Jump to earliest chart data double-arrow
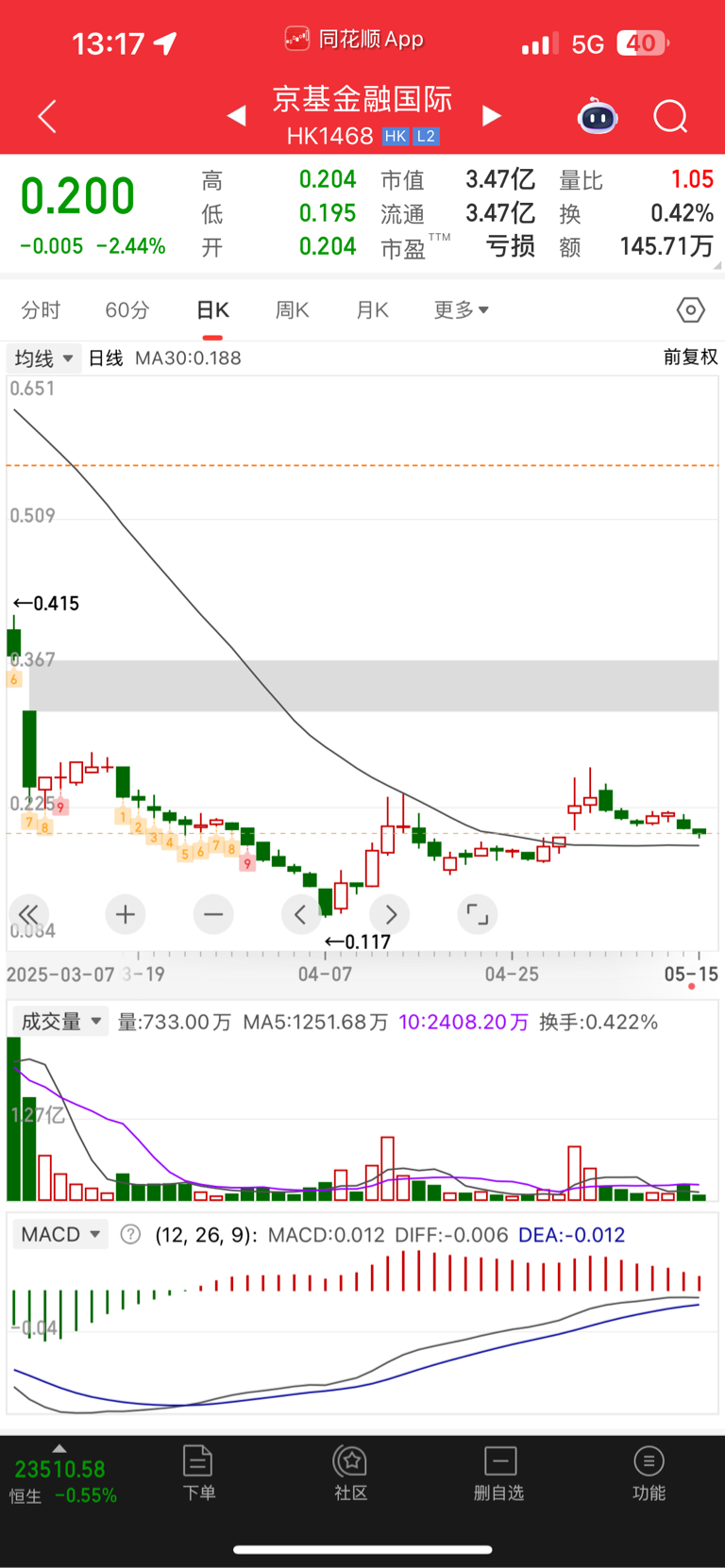725x1568 pixels. click(x=29, y=914)
